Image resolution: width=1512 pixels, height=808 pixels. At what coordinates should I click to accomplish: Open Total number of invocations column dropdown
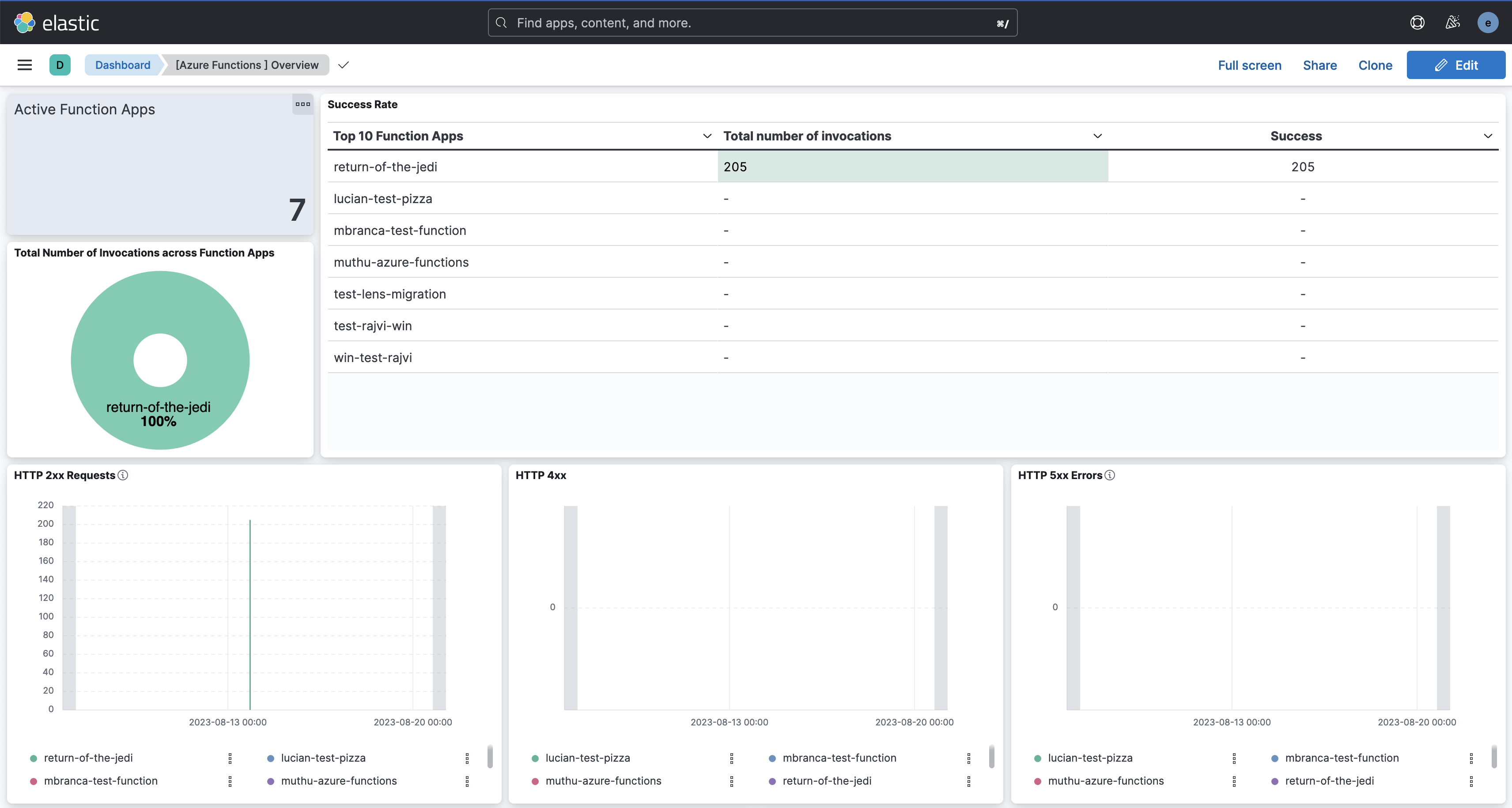coord(1097,136)
